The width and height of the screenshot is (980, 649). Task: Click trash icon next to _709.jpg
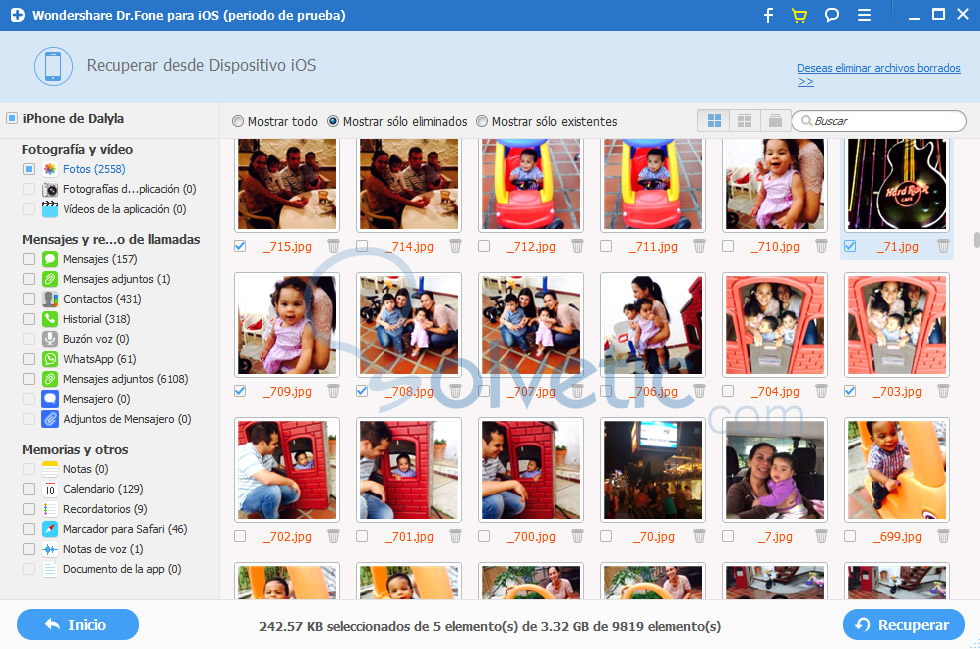click(x=333, y=391)
